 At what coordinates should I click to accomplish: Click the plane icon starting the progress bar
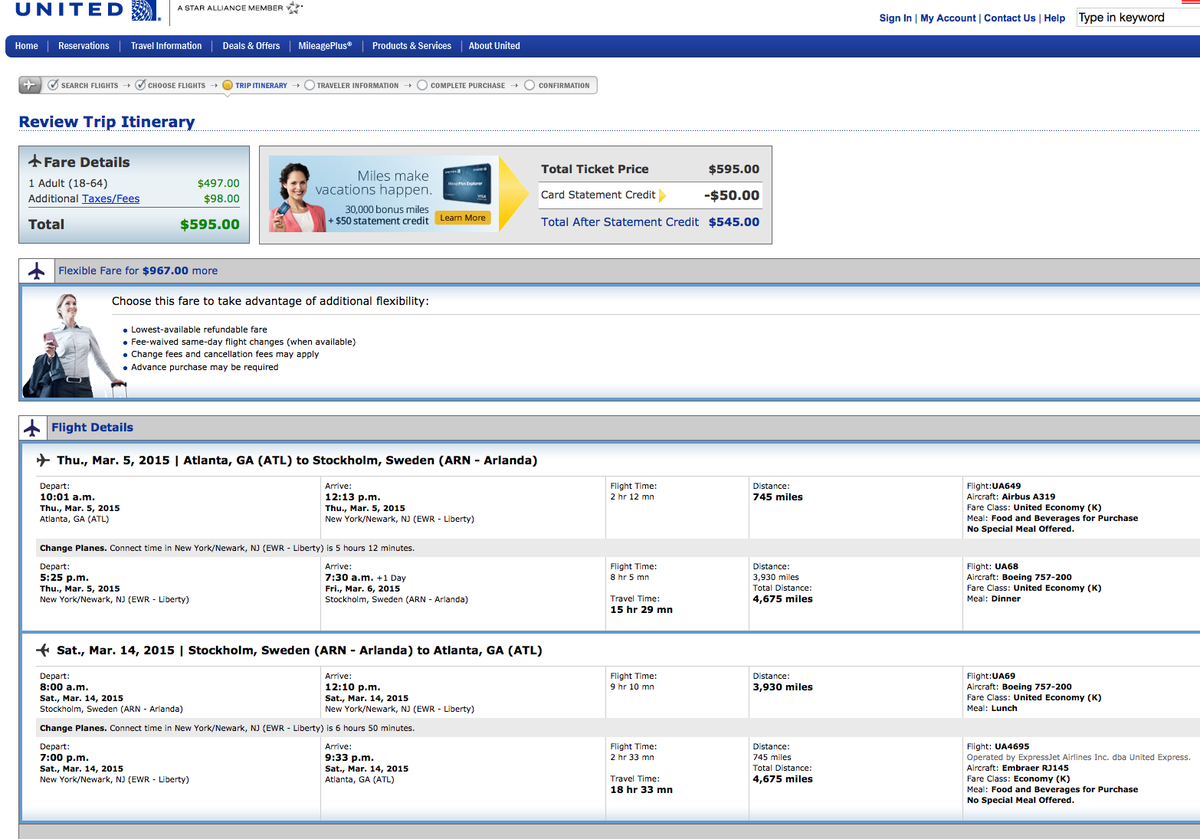pyautogui.click(x=31, y=85)
